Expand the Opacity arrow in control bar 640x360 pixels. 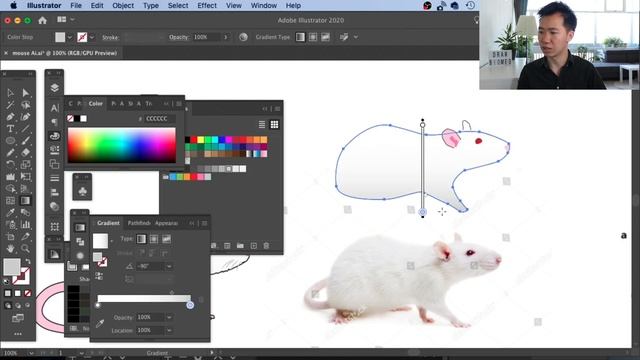pyautogui.click(x=226, y=37)
